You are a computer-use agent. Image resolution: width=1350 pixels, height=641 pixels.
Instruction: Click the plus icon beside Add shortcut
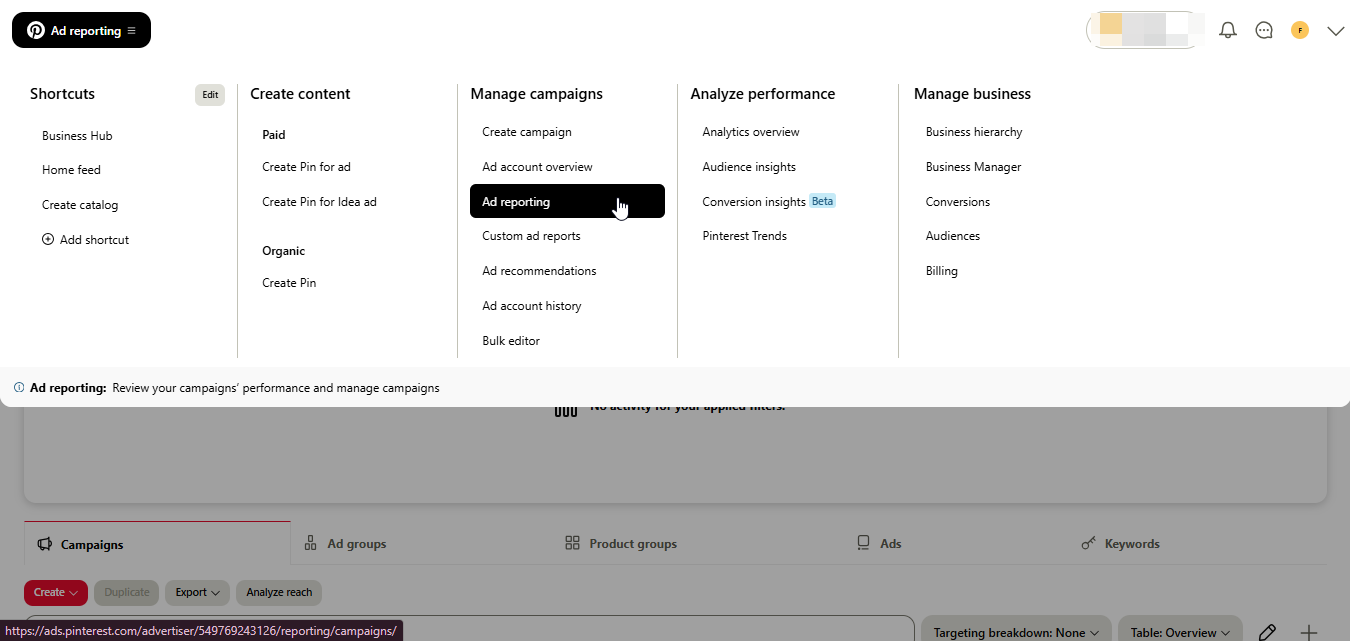pyautogui.click(x=48, y=240)
